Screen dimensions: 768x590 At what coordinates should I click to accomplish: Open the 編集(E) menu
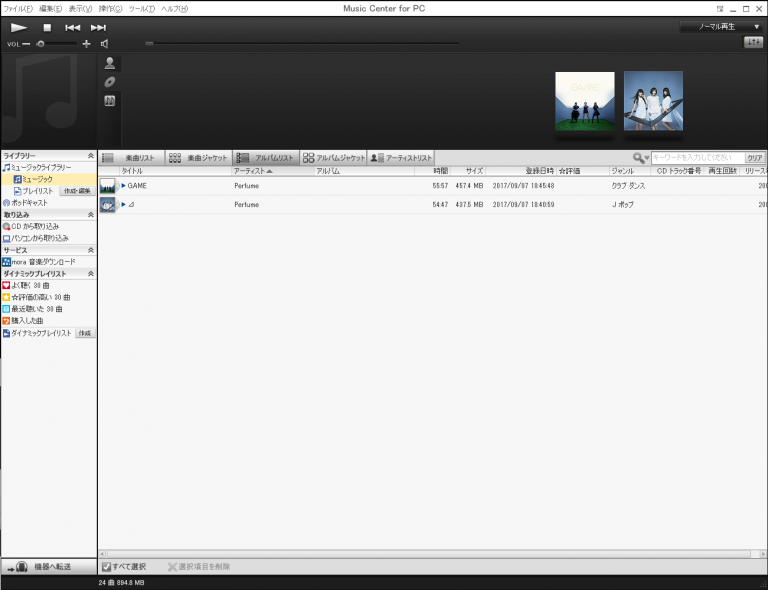pyautogui.click(x=50, y=9)
